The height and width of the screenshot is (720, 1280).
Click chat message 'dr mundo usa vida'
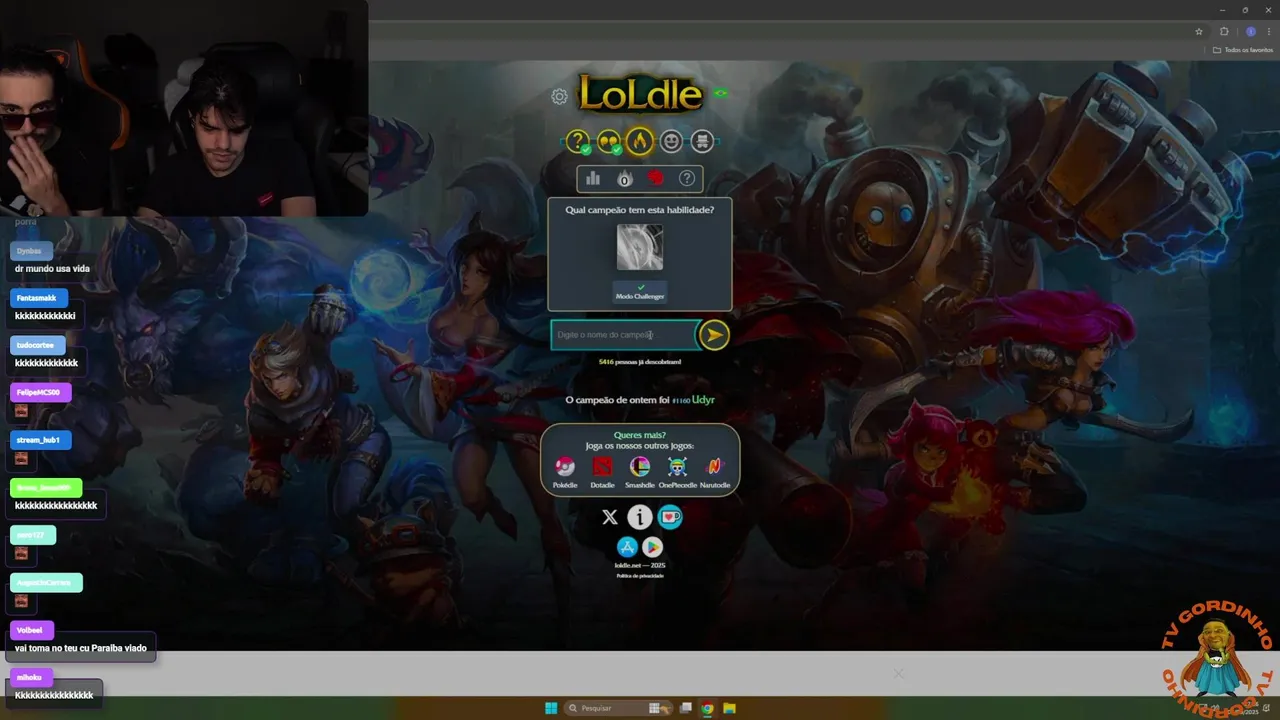point(52,269)
